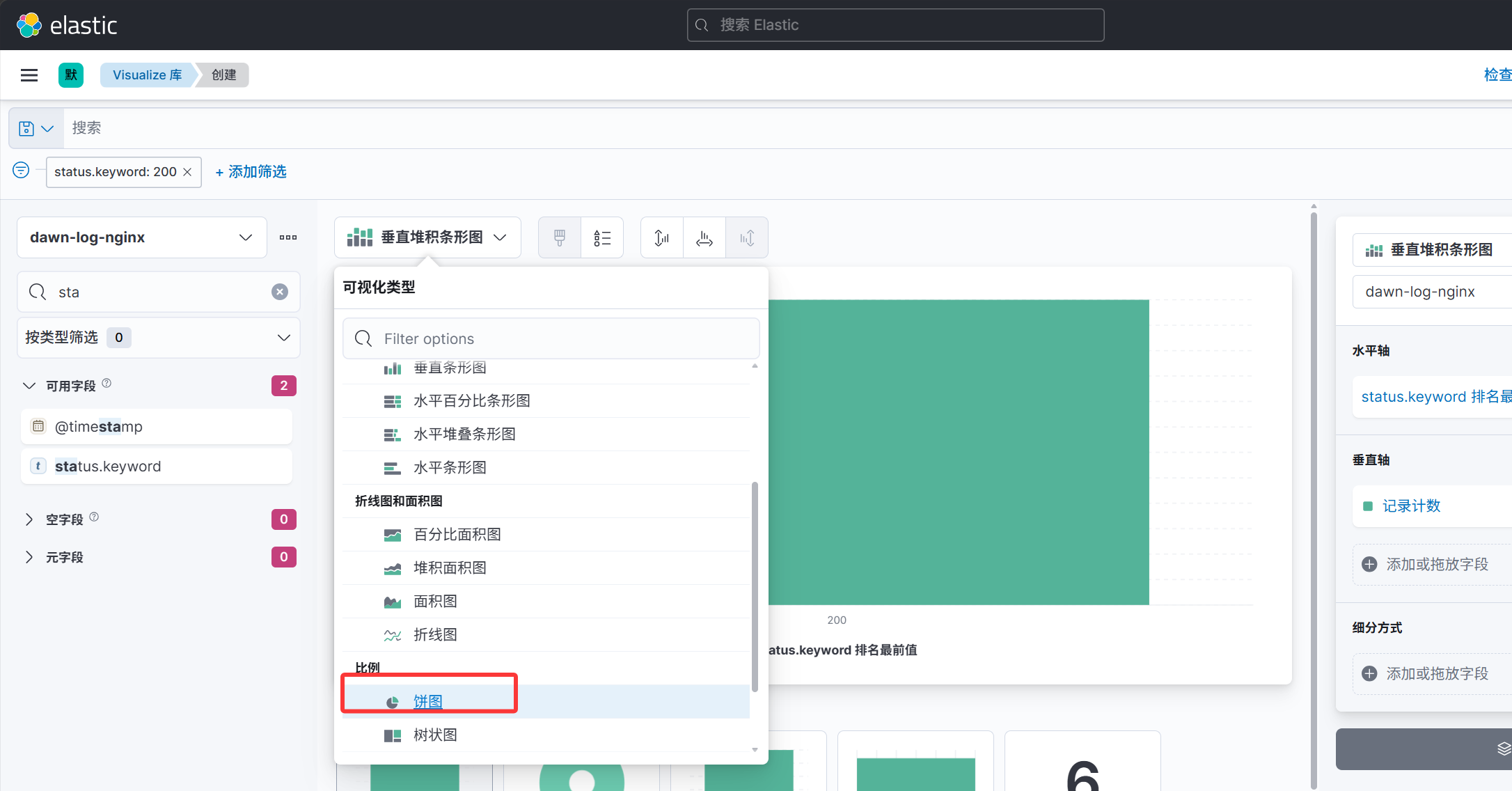Open bottom axis settings icon
The height and width of the screenshot is (791, 1512).
704,238
